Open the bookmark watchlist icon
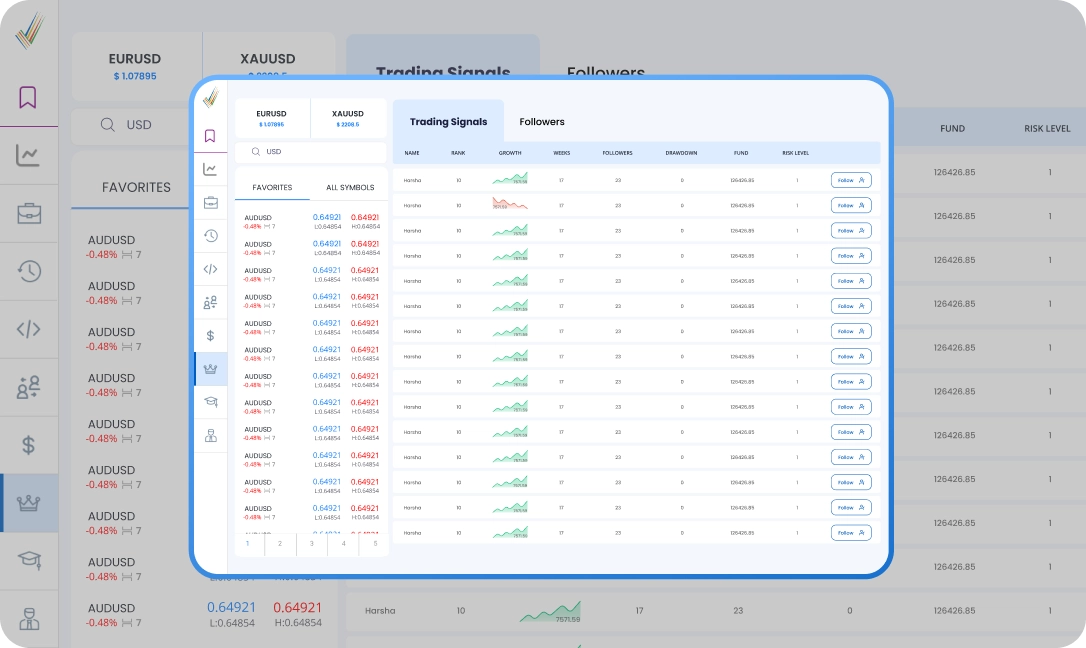Image resolution: width=1086 pixels, height=648 pixels. point(210,136)
